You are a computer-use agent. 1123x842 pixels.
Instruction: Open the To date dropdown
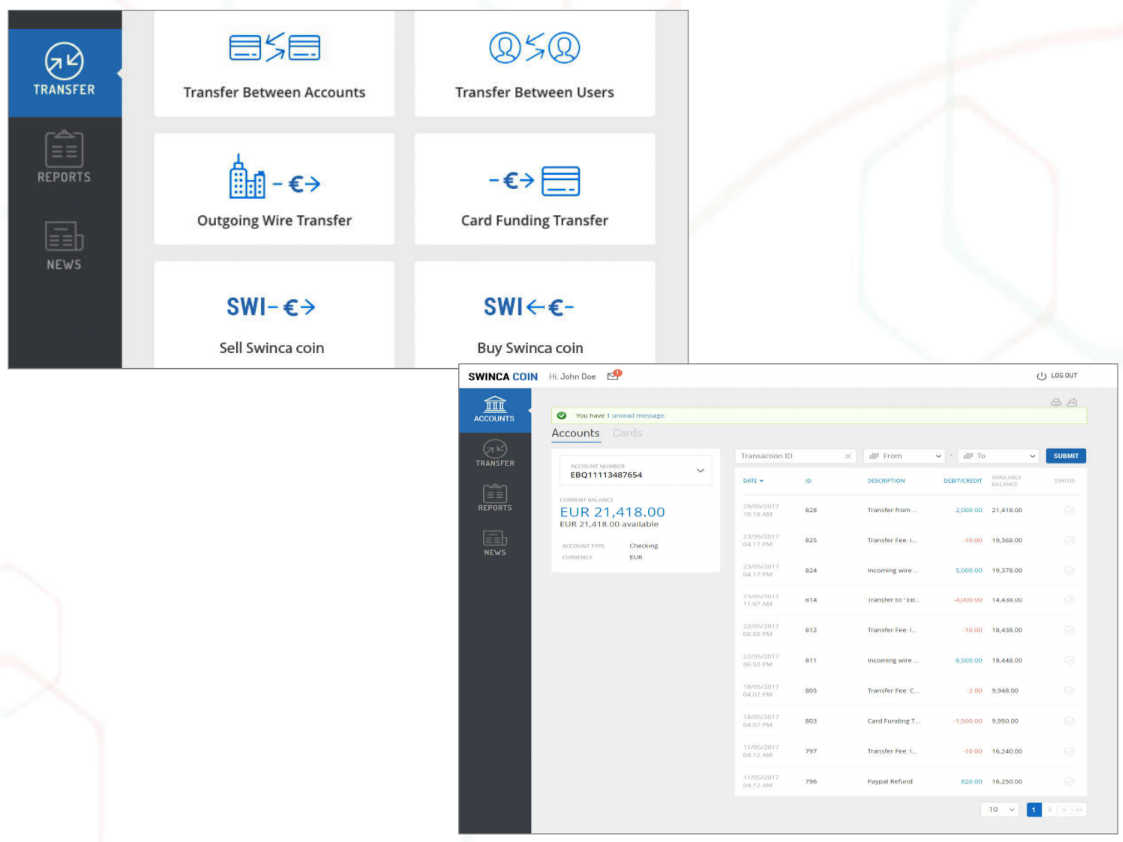(999, 456)
